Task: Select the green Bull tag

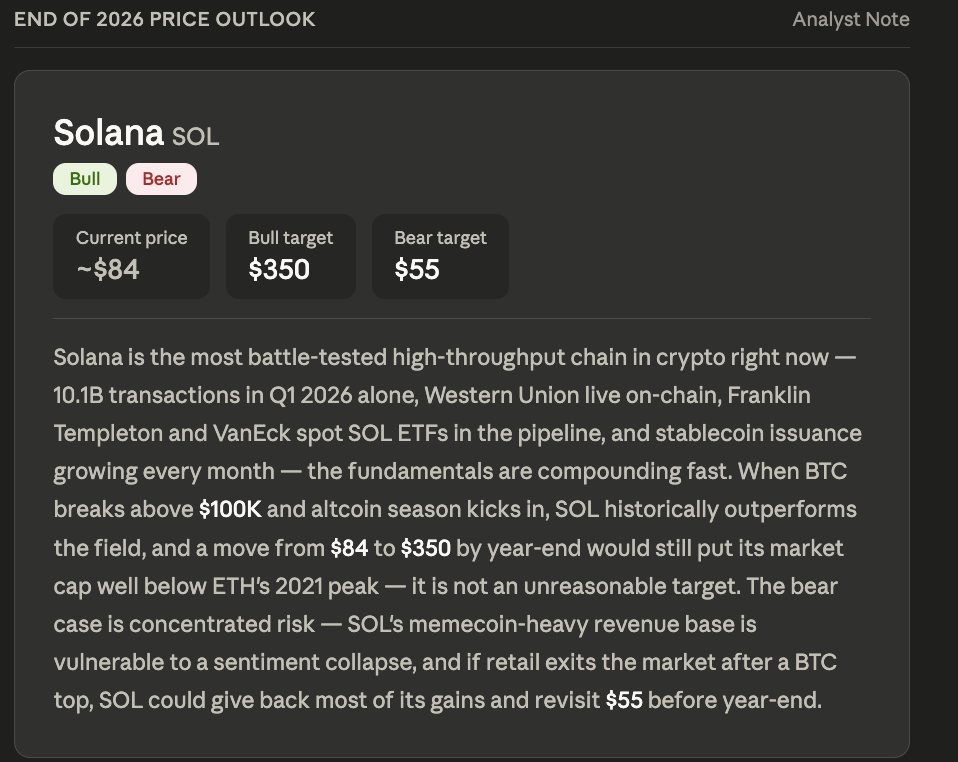Action: pyautogui.click(x=85, y=179)
